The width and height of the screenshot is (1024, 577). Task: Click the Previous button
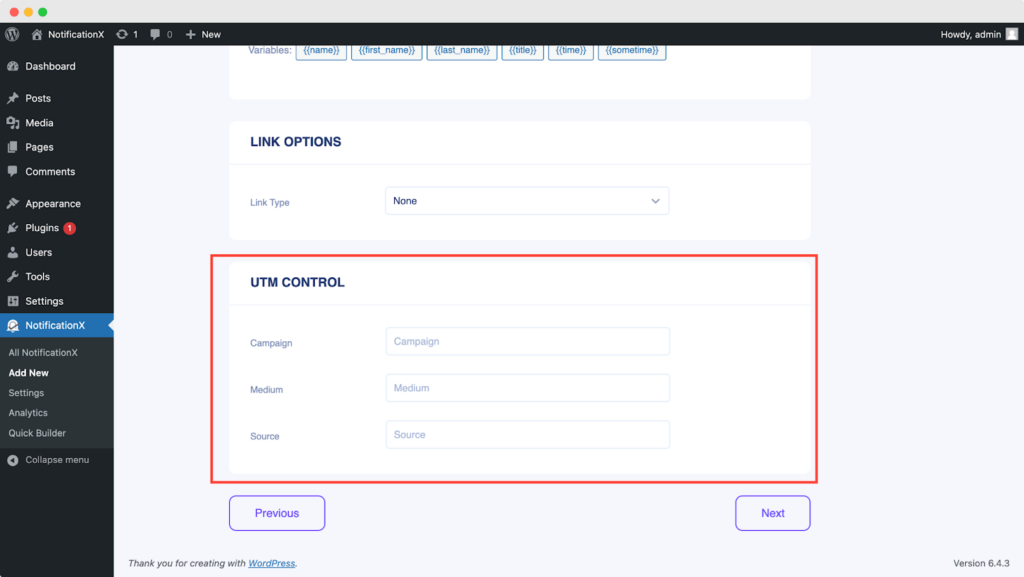point(277,512)
